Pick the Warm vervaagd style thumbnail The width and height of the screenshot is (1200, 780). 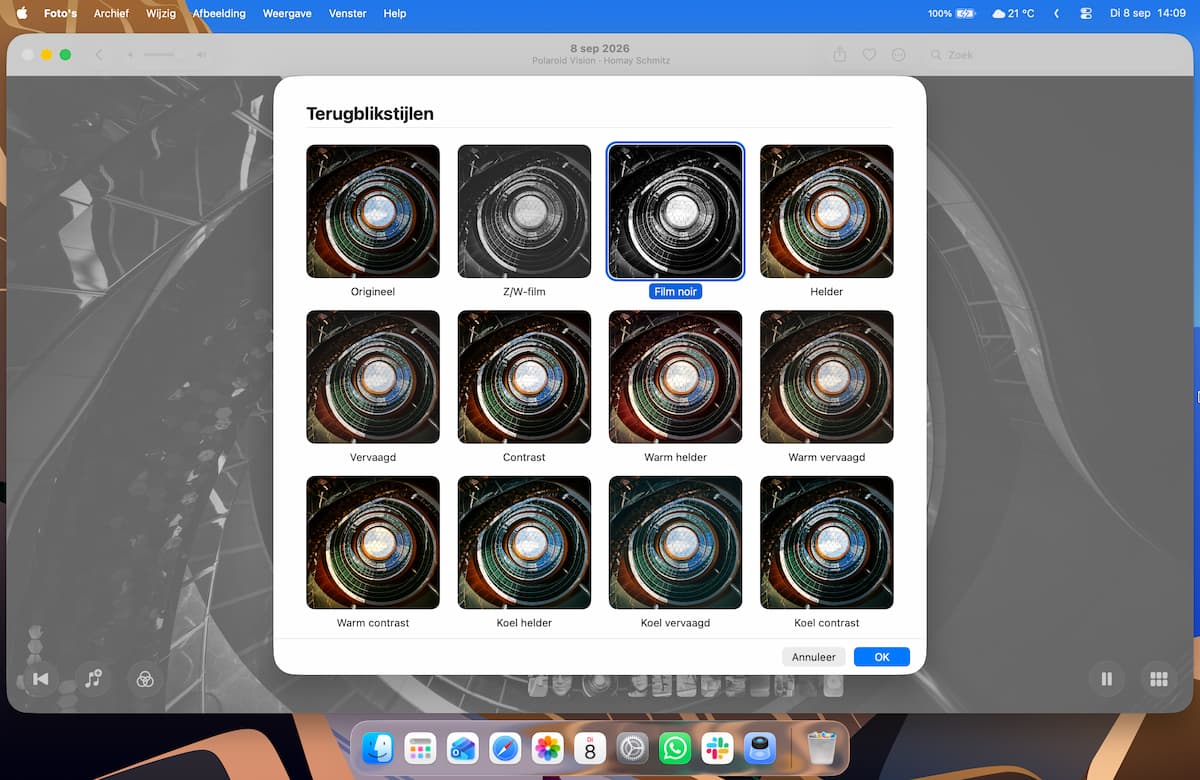[827, 377]
